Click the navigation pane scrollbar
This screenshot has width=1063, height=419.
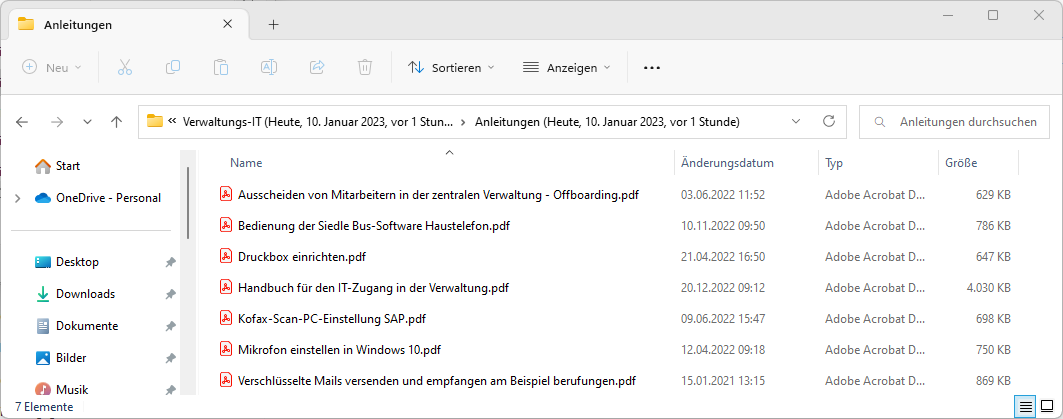(x=188, y=201)
